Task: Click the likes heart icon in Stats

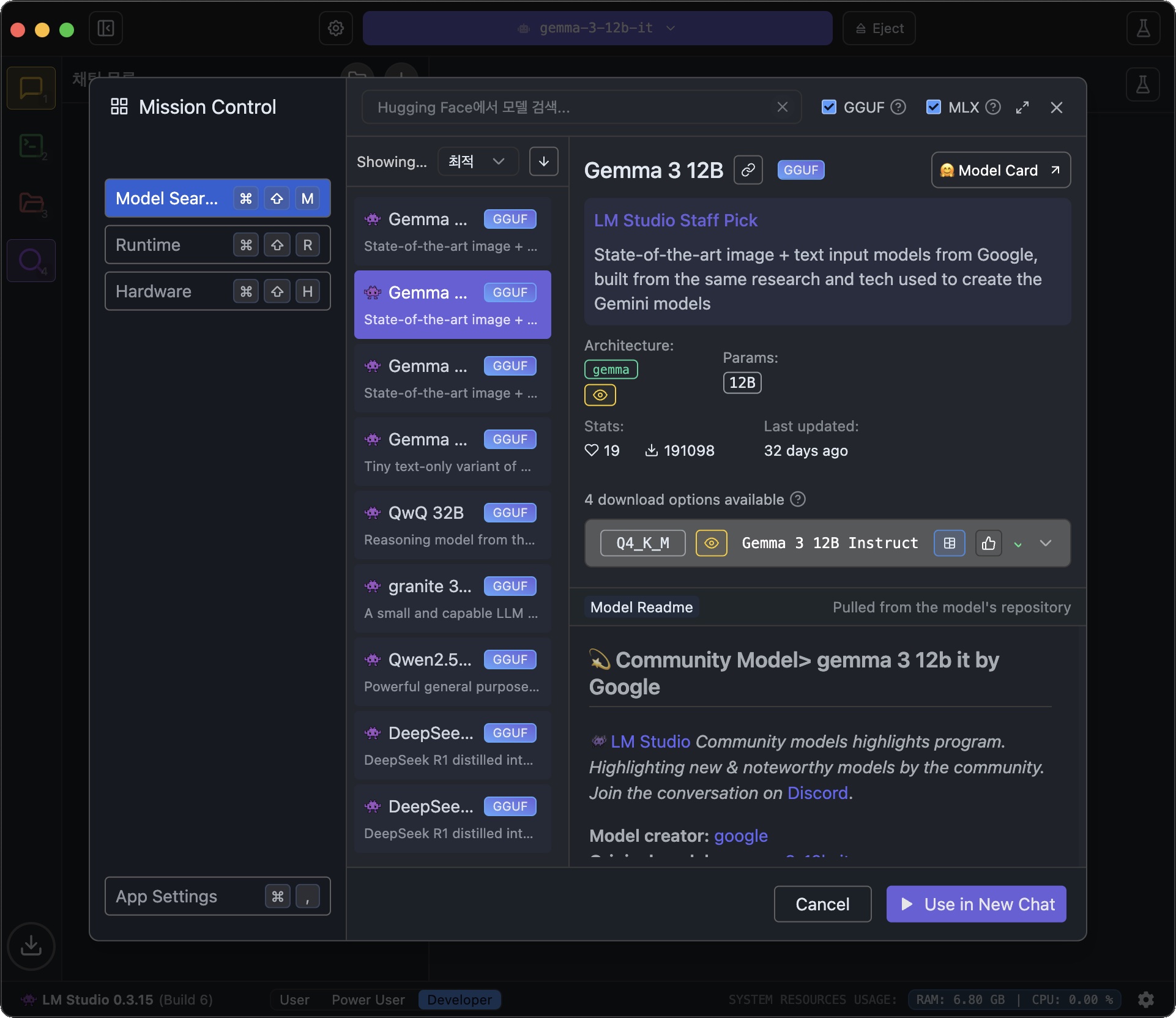Action: click(x=592, y=450)
